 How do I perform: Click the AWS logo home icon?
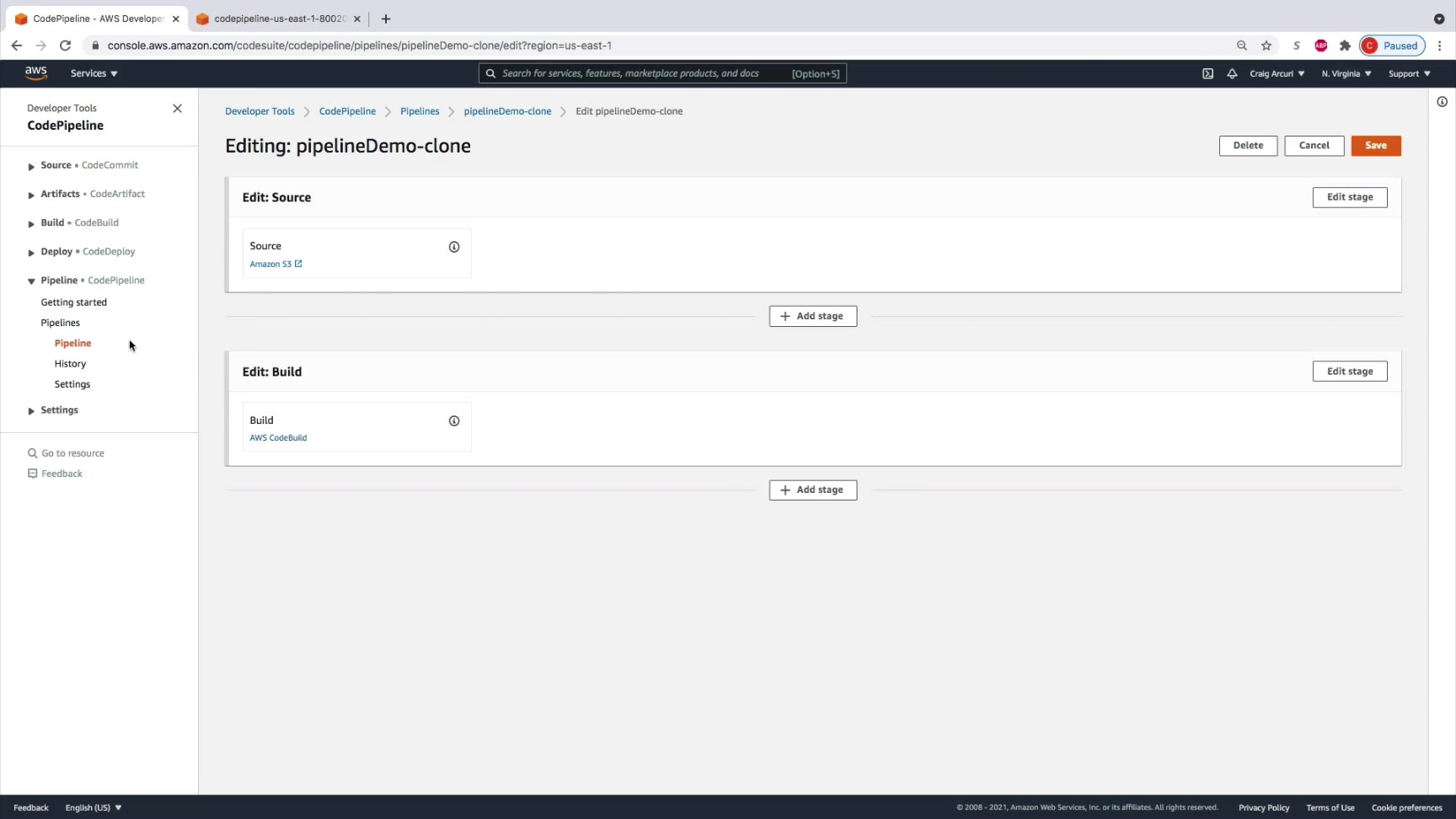[35, 73]
